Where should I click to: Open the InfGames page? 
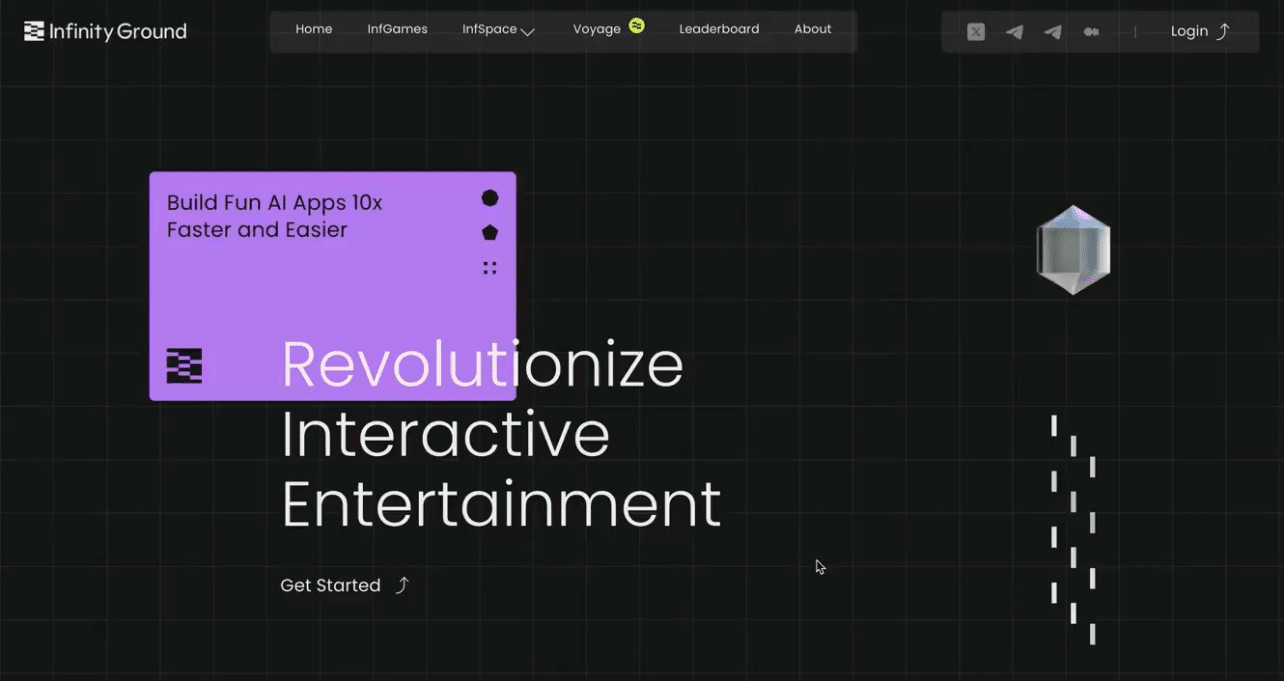click(x=397, y=29)
